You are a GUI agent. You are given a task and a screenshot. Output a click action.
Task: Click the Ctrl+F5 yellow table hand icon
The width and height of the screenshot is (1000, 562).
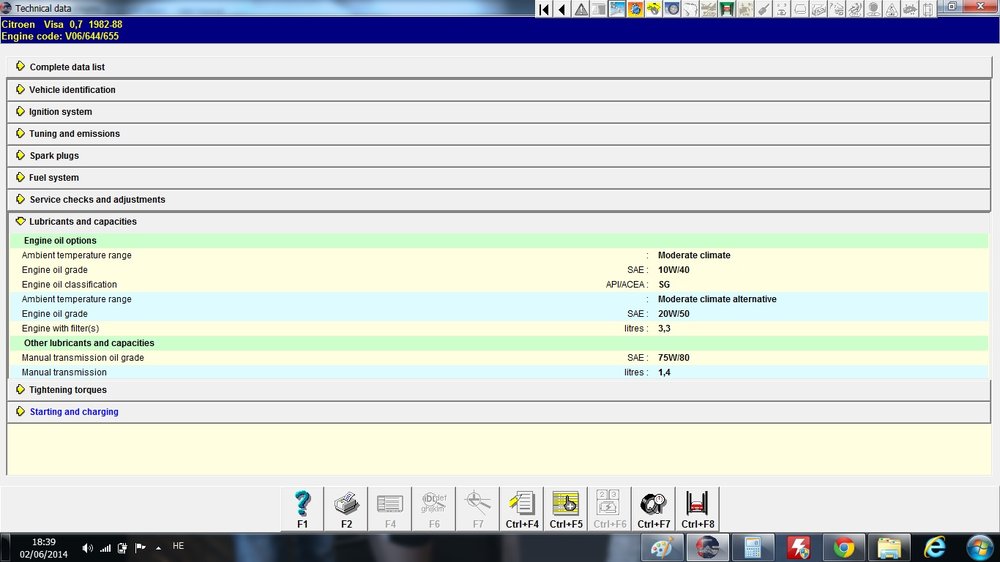point(566,508)
